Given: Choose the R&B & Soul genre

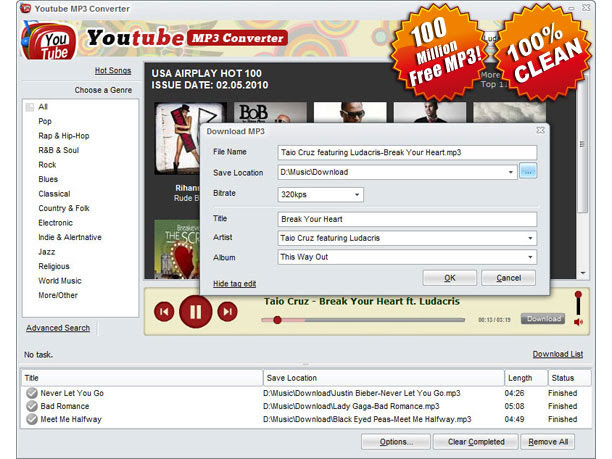Looking at the screenshot, I should 59,150.
